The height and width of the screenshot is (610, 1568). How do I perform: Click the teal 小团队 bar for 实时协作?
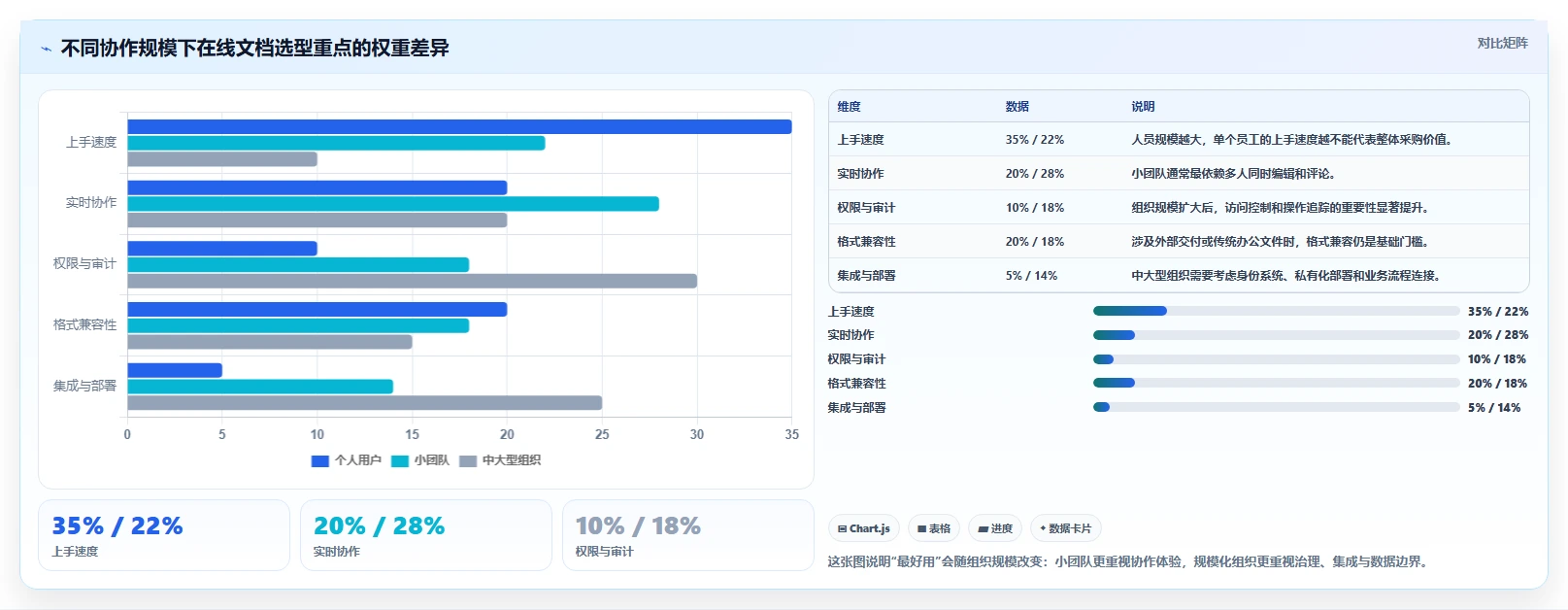pyautogui.click(x=393, y=204)
